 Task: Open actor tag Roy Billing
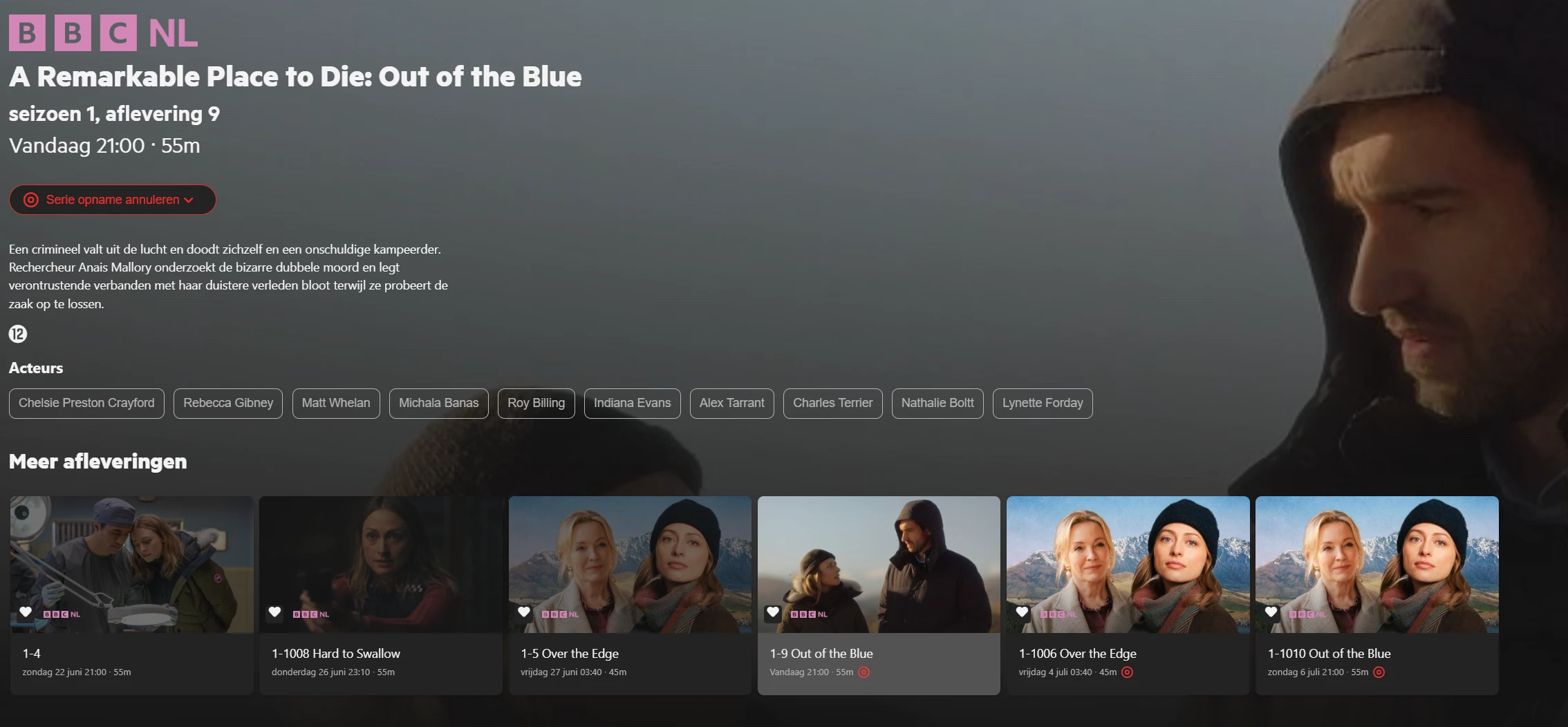[536, 403]
